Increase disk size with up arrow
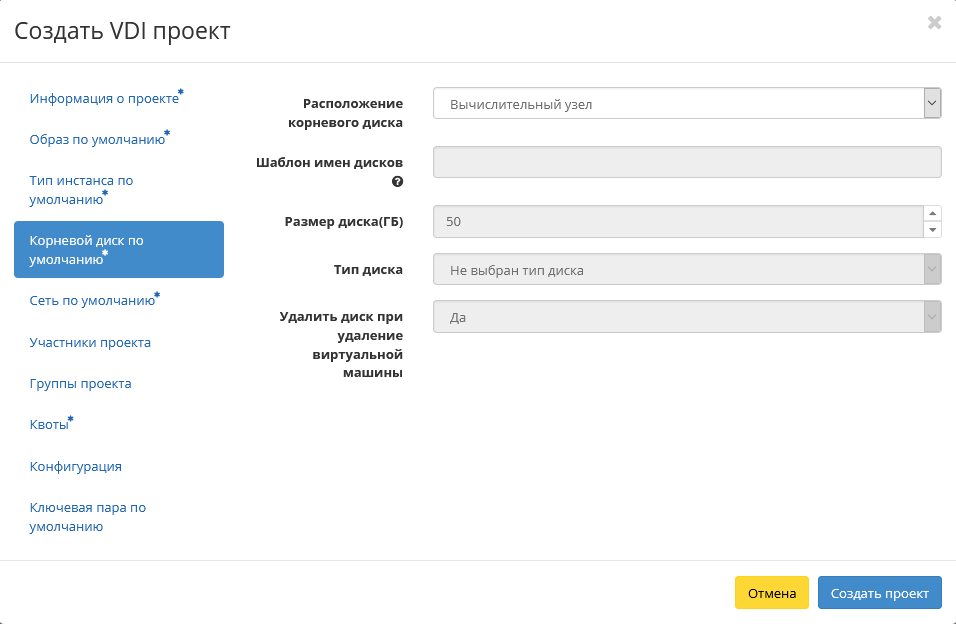The height and width of the screenshot is (624, 956). 932,213
